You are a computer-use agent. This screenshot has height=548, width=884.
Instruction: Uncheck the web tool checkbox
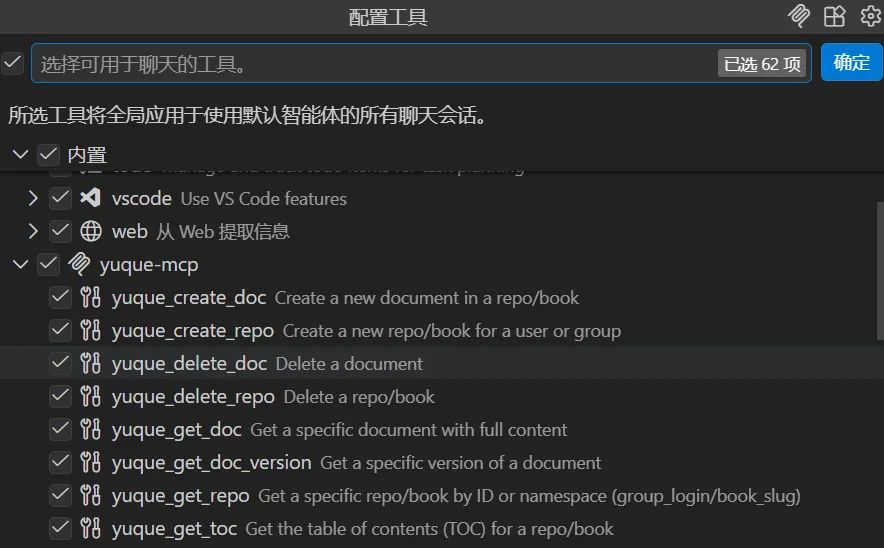click(60, 231)
